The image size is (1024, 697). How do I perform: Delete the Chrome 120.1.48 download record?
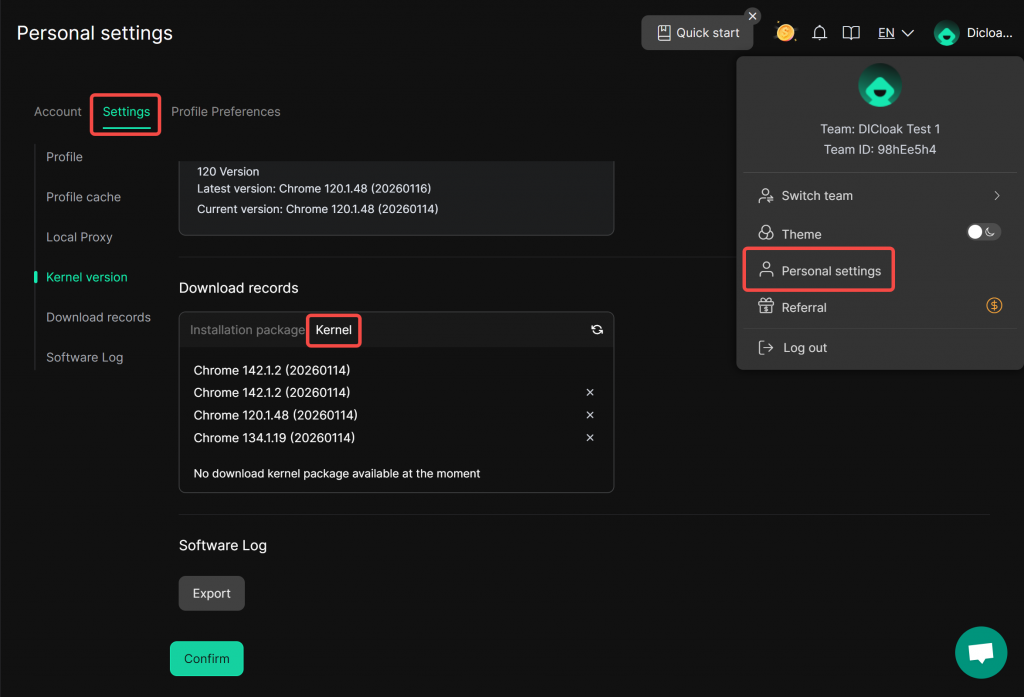590,415
